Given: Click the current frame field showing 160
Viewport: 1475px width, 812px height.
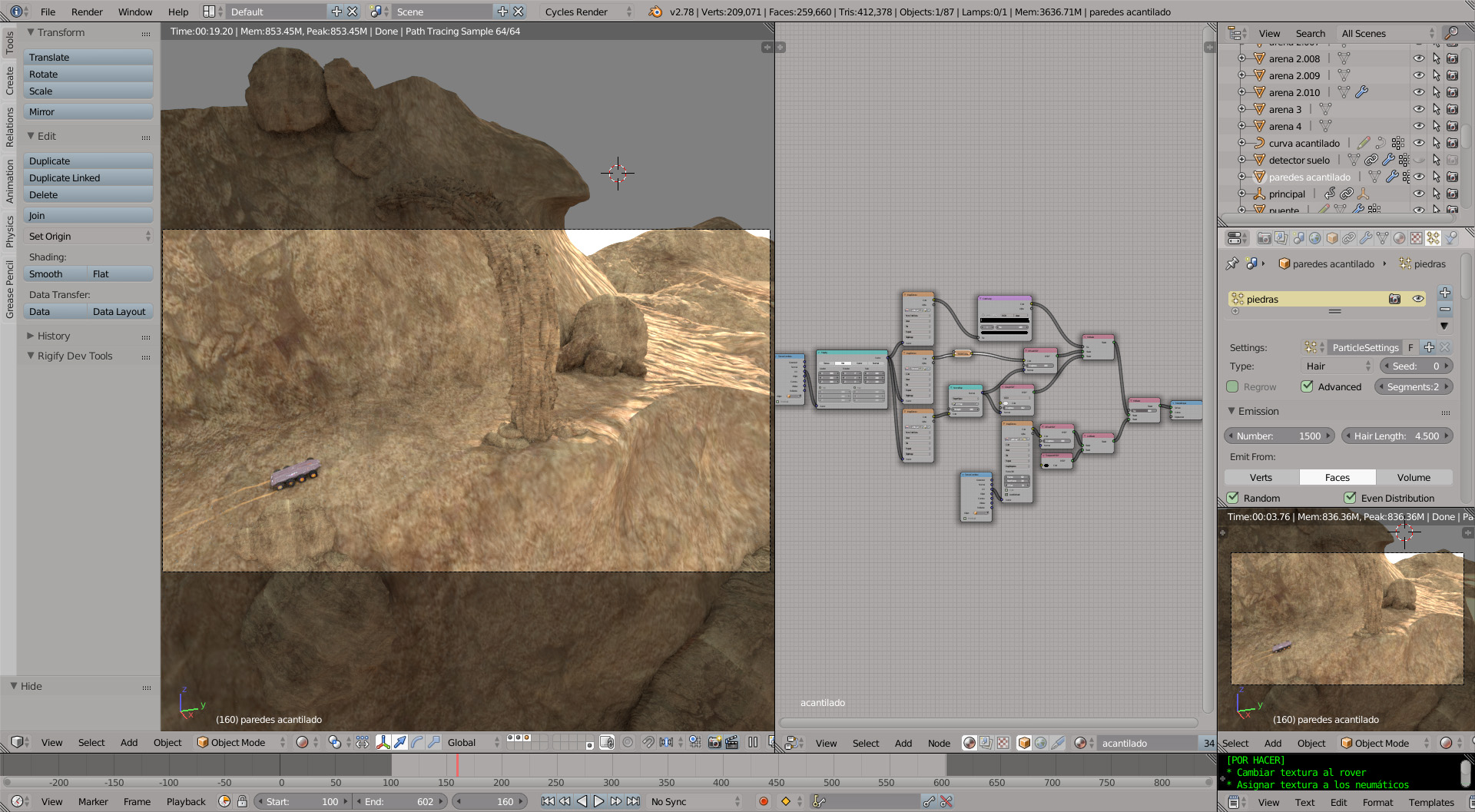Looking at the screenshot, I should pyautogui.click(x=489, y=801).
